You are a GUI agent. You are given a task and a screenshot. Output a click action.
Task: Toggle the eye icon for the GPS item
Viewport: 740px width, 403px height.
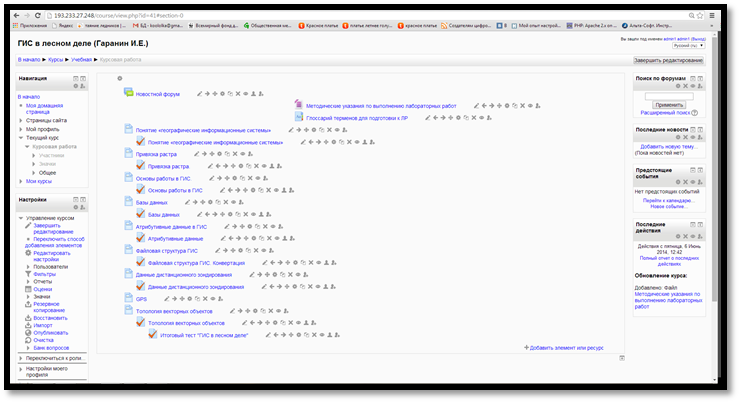click(x=213, y=299)
